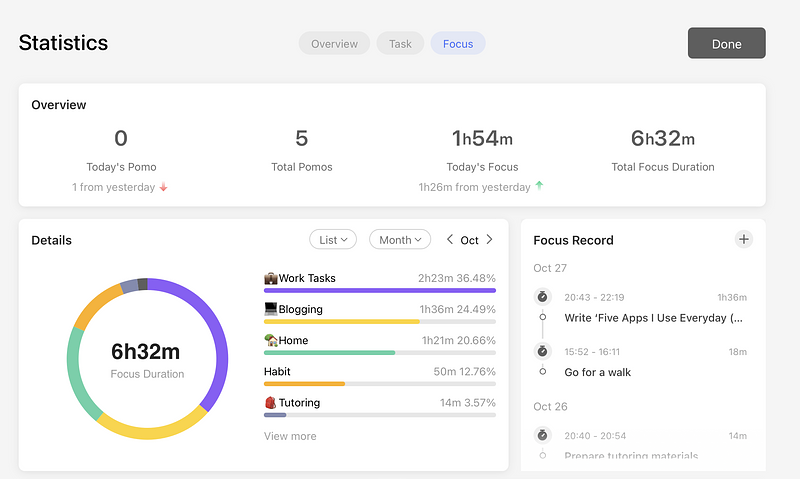Click the Tutoring progress bar

pos(275,415)
